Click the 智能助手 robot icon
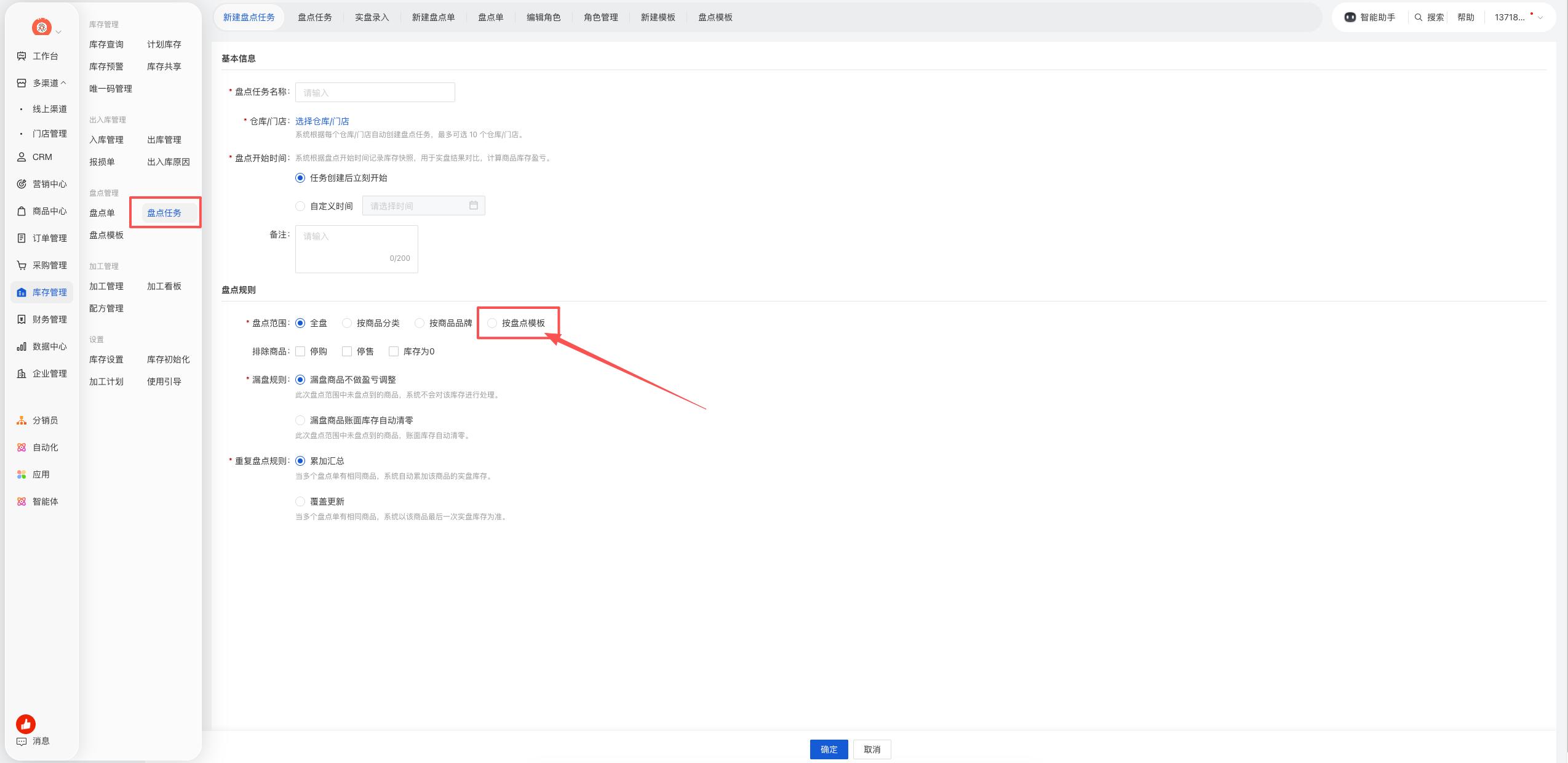Image resolution: width=1568 pixels, height=763 pixels. point(1350,17)
